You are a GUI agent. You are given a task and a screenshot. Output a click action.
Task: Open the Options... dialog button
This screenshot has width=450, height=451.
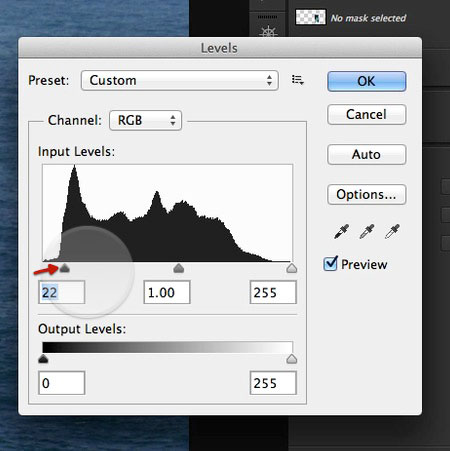point(367,194)
